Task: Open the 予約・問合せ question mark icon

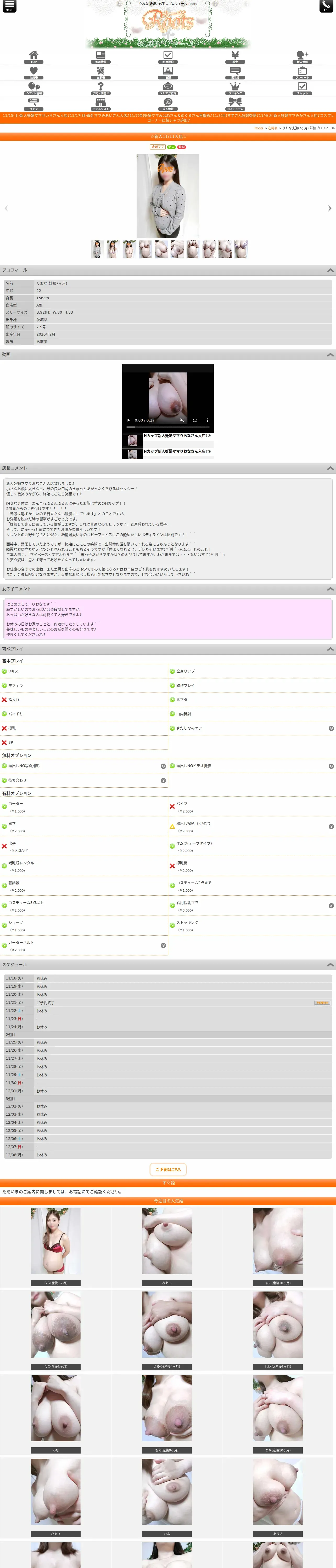Action: pyautogui.click(x=101, y=89)
